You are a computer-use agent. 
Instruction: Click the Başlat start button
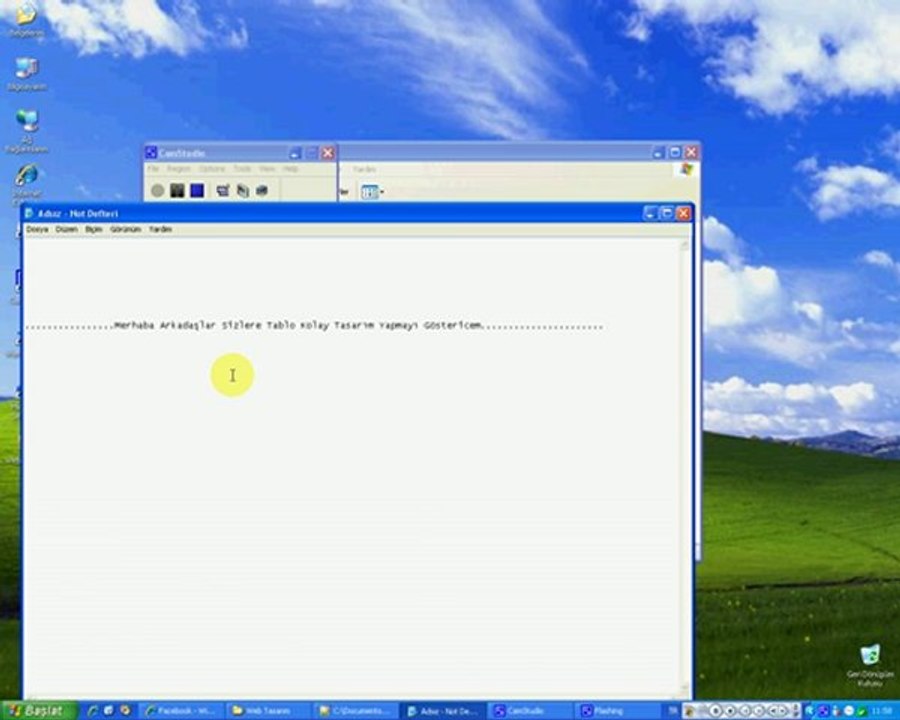[38, 711]
